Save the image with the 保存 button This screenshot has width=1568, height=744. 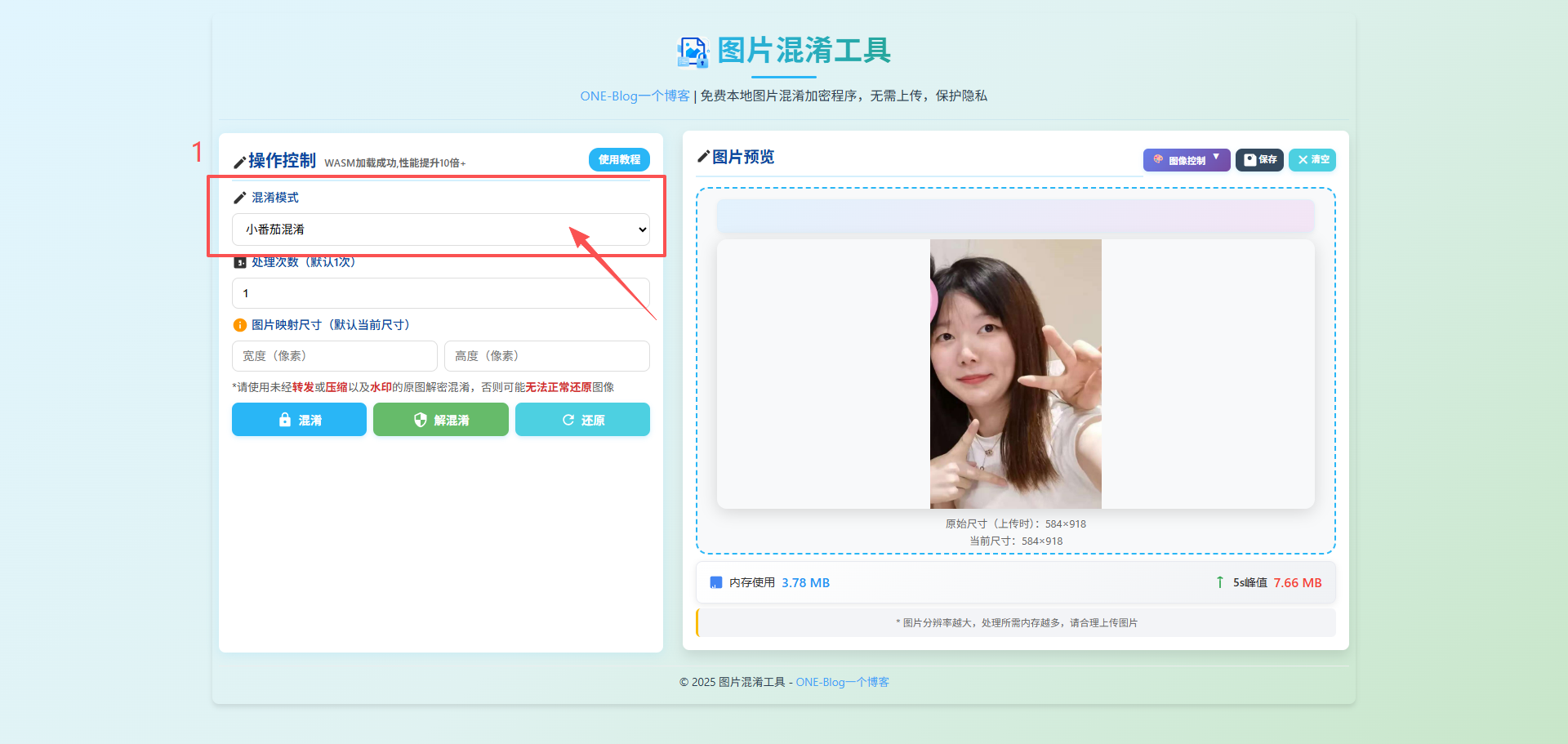point(1259,160)
